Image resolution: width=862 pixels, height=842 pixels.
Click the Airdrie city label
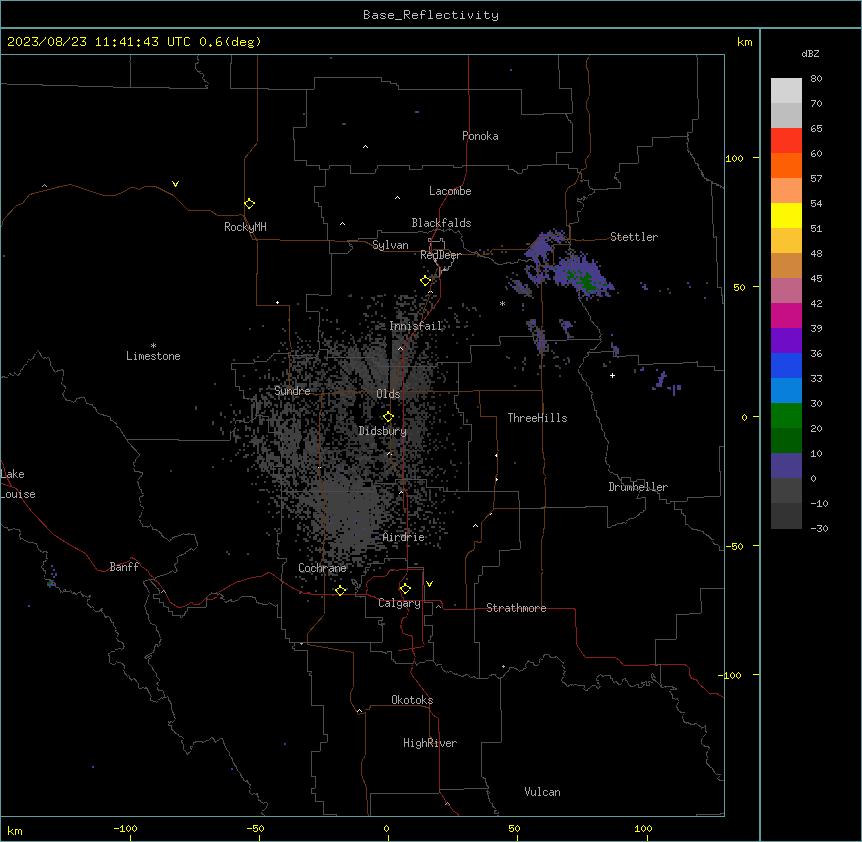coord(403,537)
